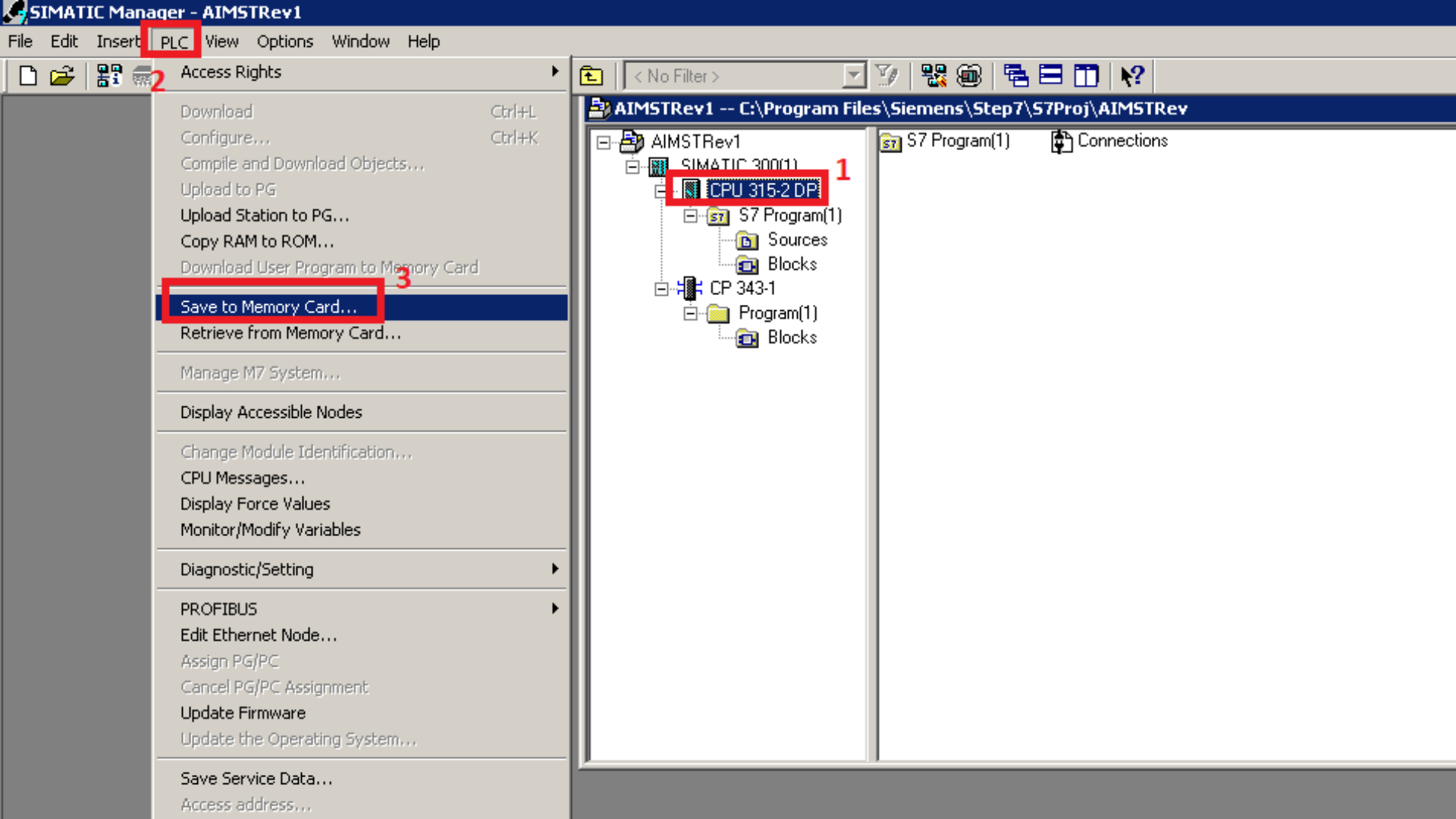Click the Simulation On/Off toolbar icon
The image size is (1456, 819).
tap(969, 76)
